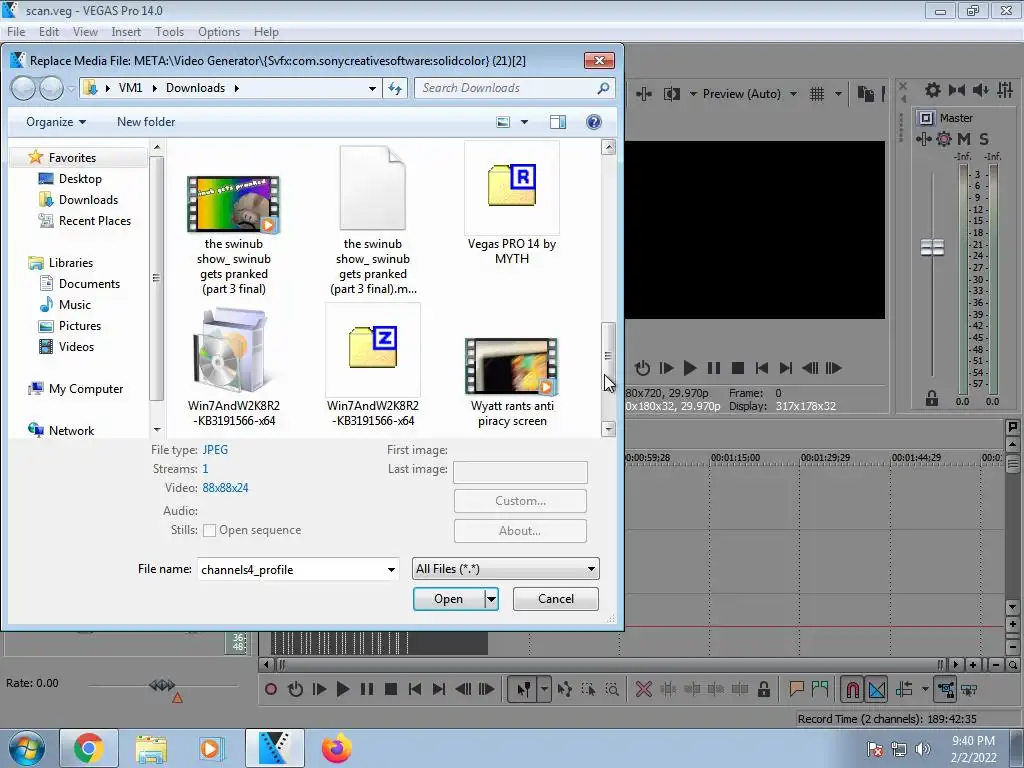1024x768 pixels.
Task: Click Stop in timeline transport bar
Action: (391, 689)
